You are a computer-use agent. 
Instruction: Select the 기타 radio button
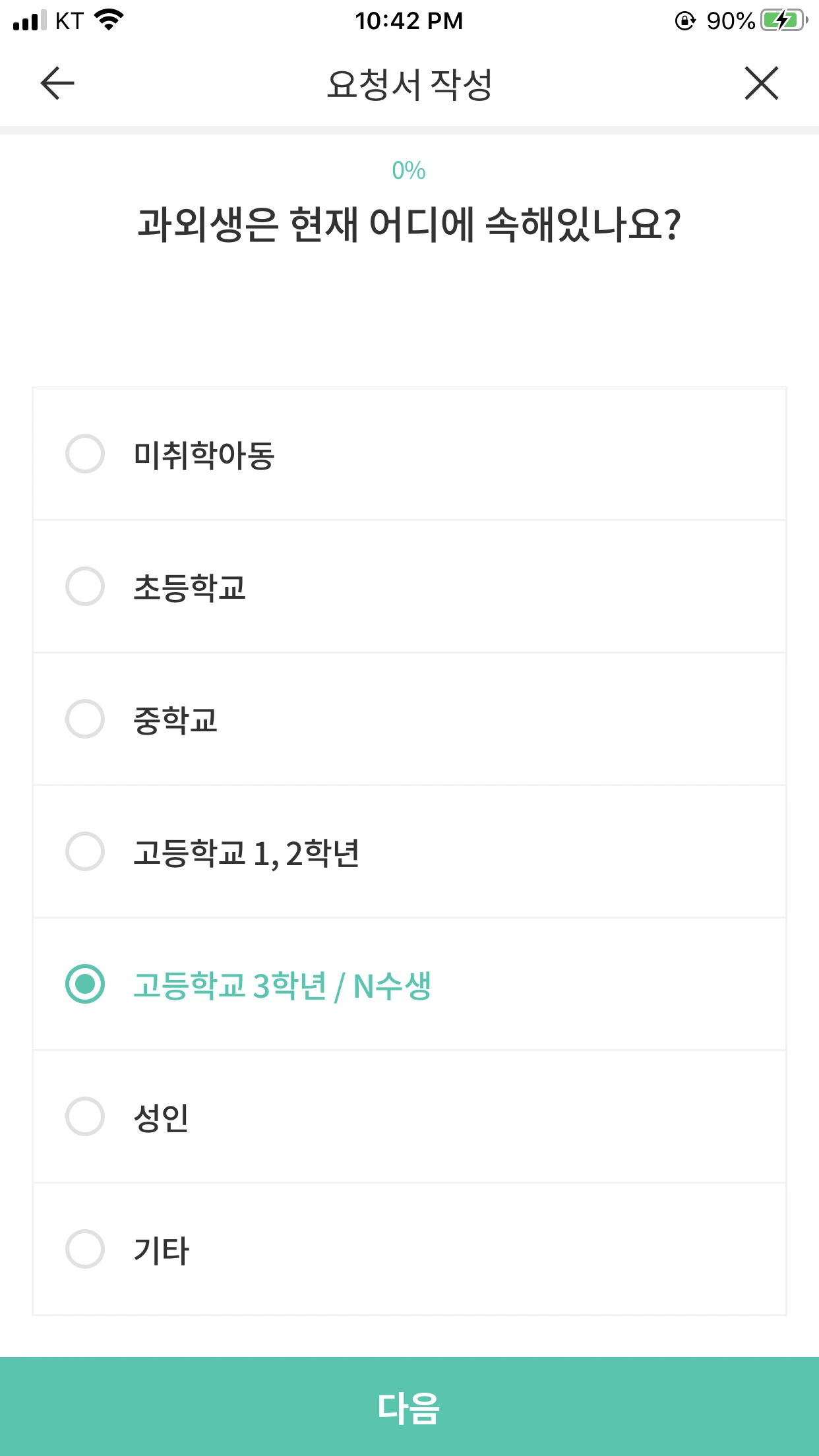(85, 1249)
